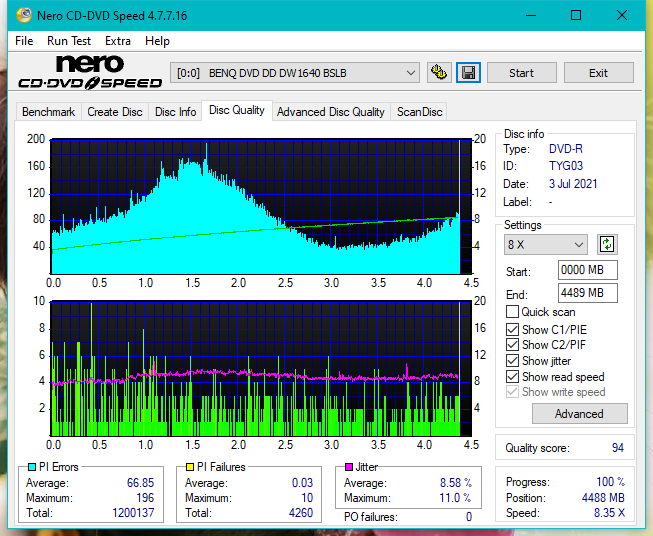Toggle Show C2/PIF checkbox
This screenshot has height=536, width=653.
click(512, 344)
